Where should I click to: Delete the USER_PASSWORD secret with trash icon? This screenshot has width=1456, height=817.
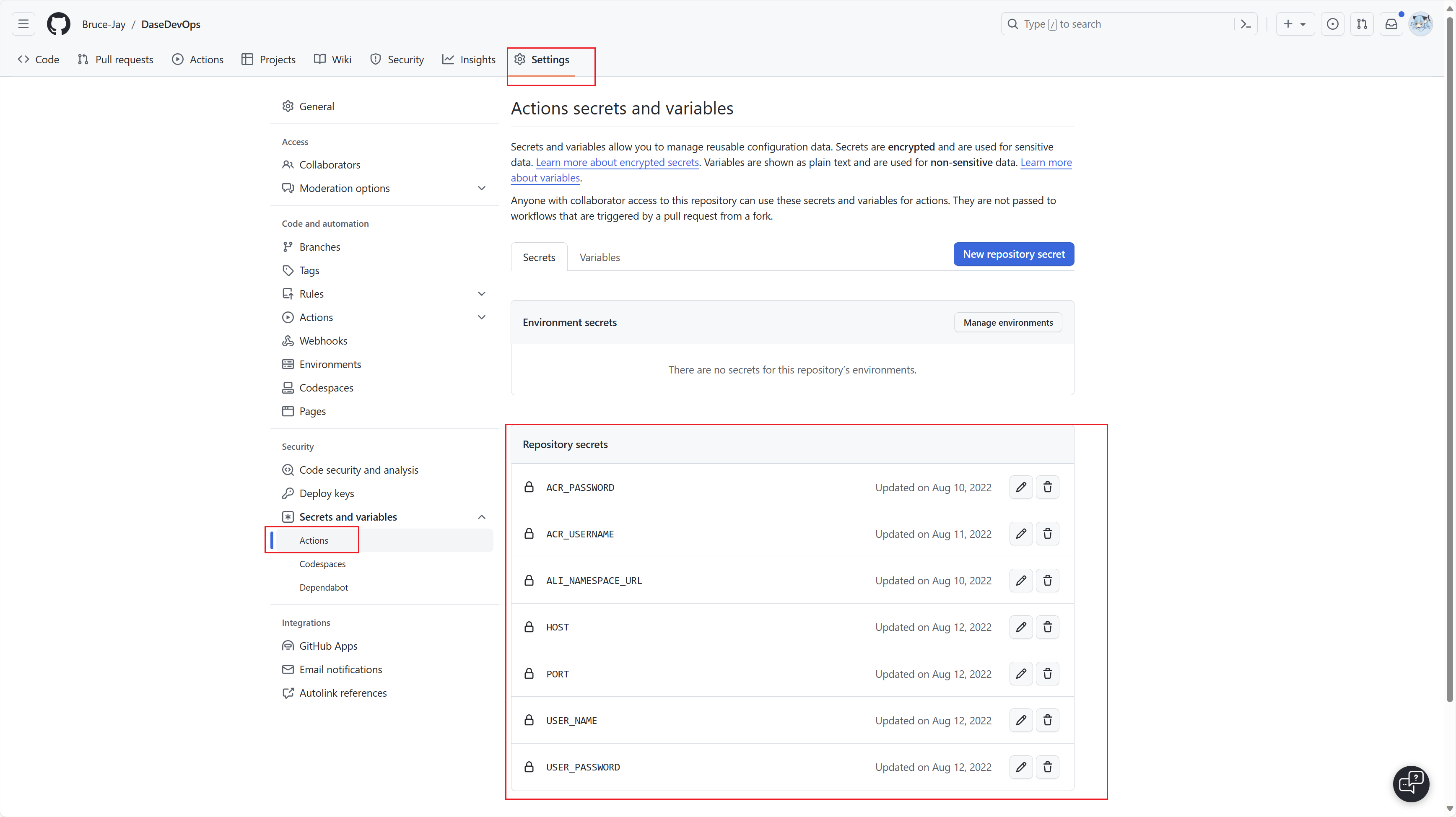point(1047,767)
